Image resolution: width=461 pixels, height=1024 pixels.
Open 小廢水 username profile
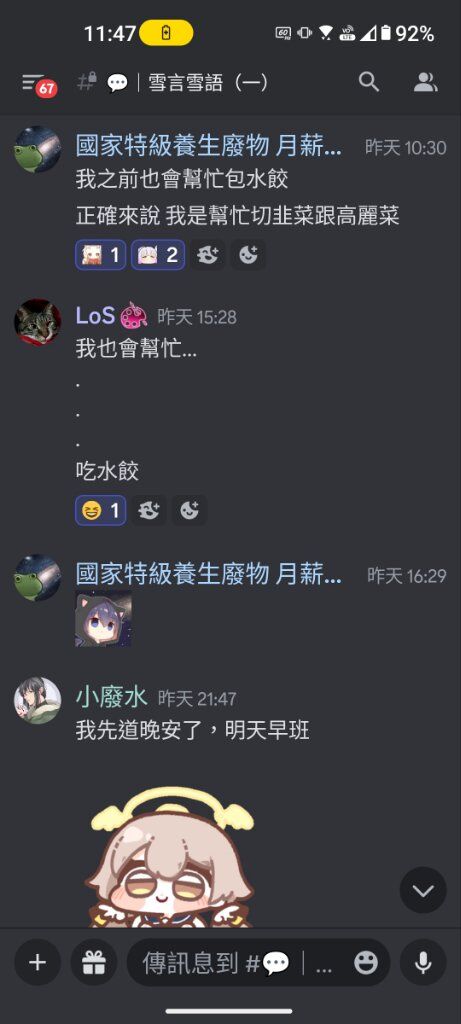[112, 698]
